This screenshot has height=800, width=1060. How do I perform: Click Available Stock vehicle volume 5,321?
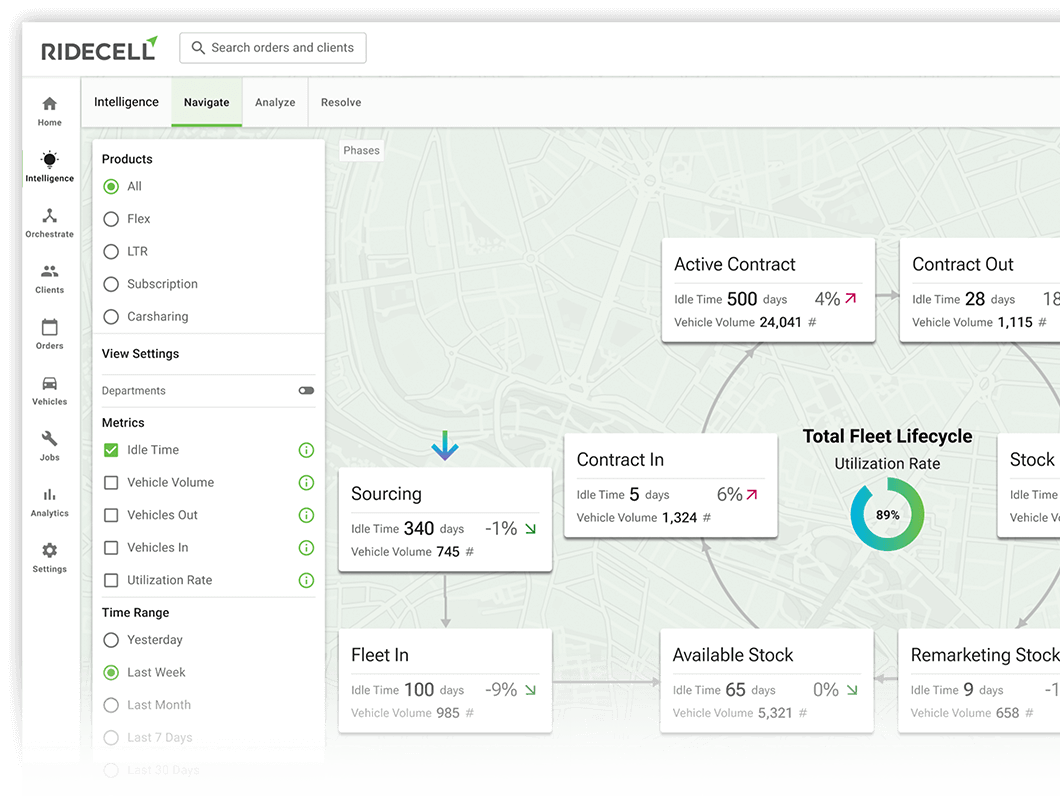[775, 713]
